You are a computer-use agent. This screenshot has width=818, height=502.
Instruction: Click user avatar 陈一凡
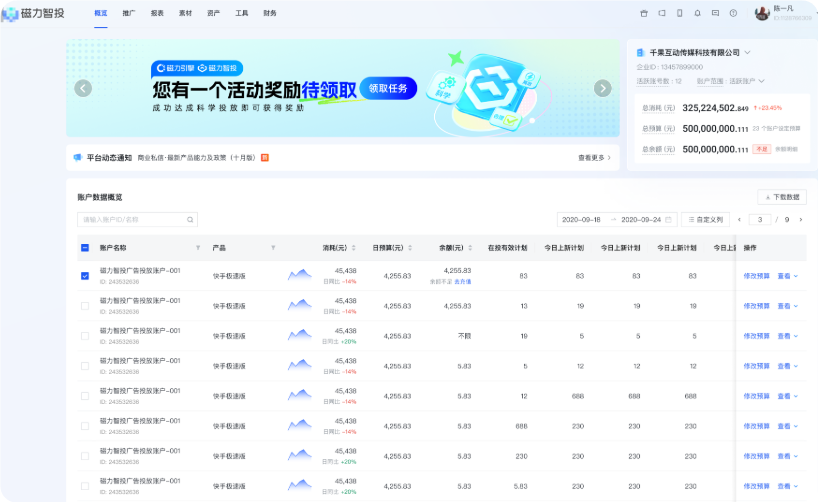[x=762, y=13]
